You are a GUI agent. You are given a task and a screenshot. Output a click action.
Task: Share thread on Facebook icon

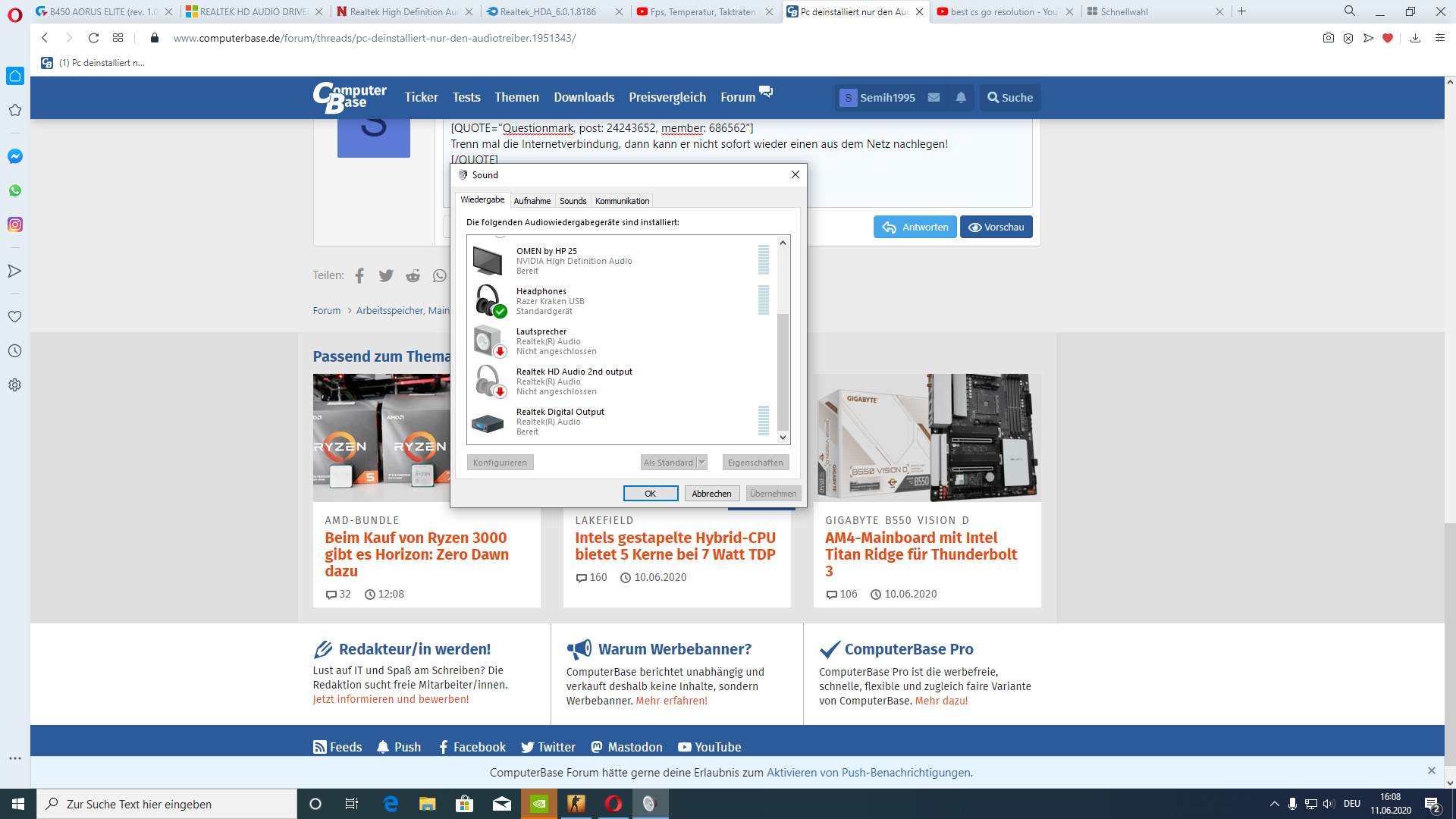359,275
